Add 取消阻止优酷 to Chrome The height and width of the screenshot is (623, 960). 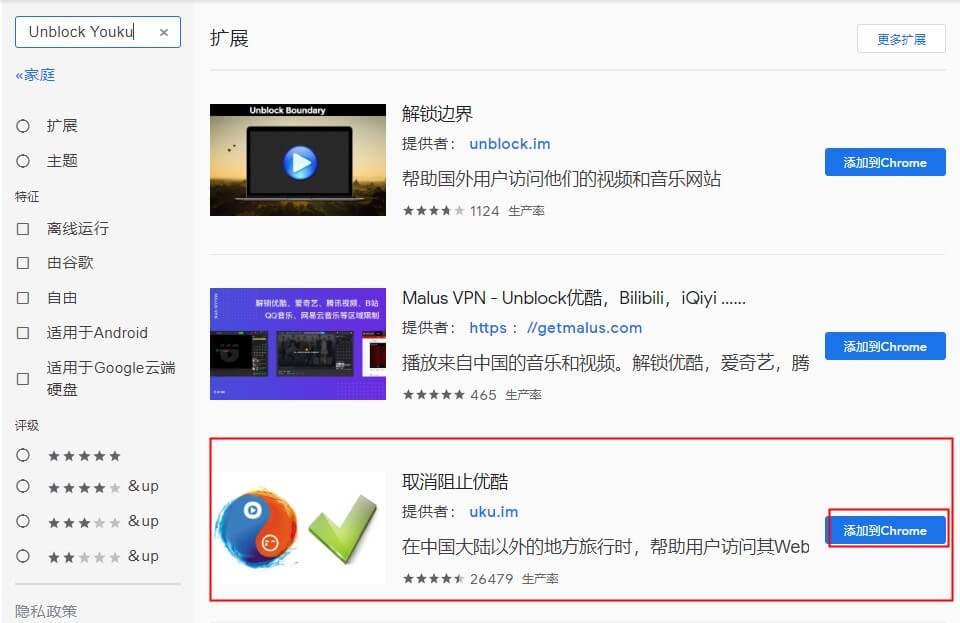pyautogui.click(x=885, y=531)
